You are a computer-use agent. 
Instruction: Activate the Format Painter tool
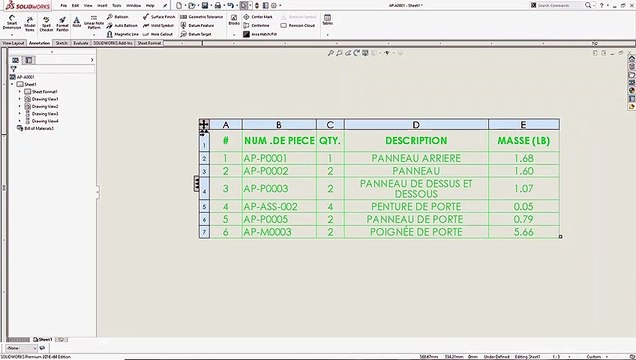62,24
